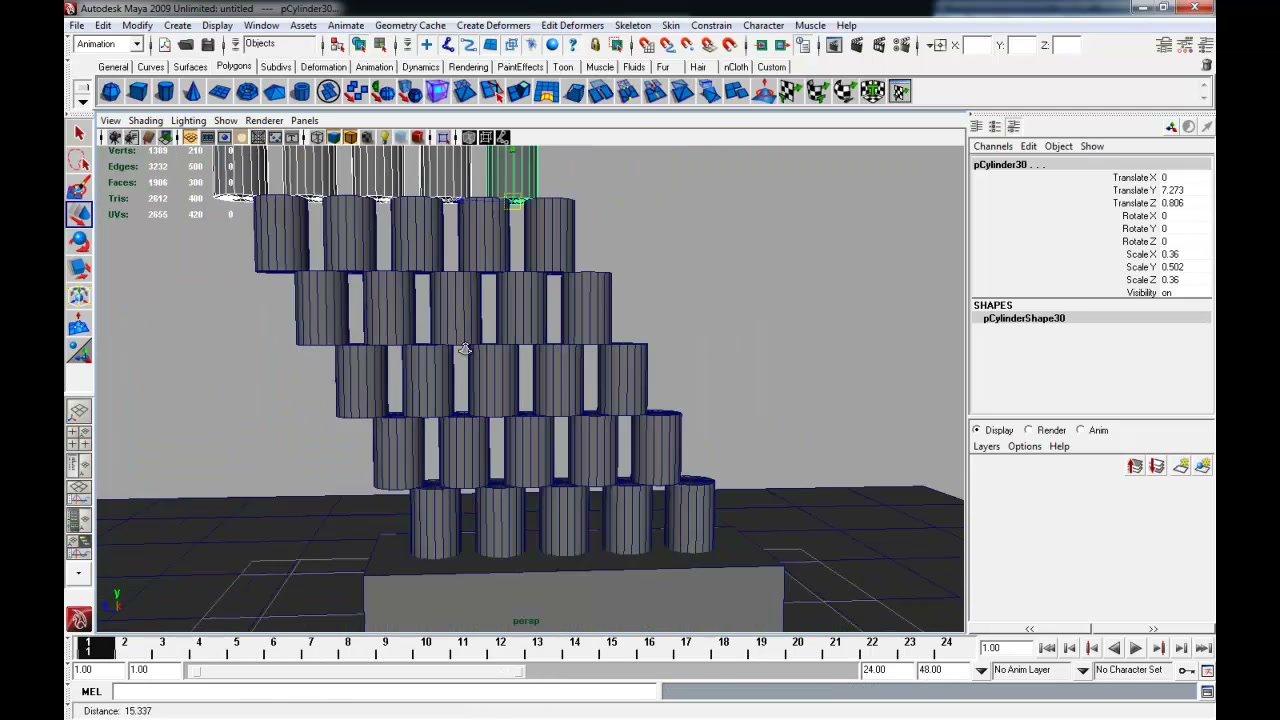Expand the No Anim Layer dropdown
1280x720 pixels.
(x=1040, y=670)
